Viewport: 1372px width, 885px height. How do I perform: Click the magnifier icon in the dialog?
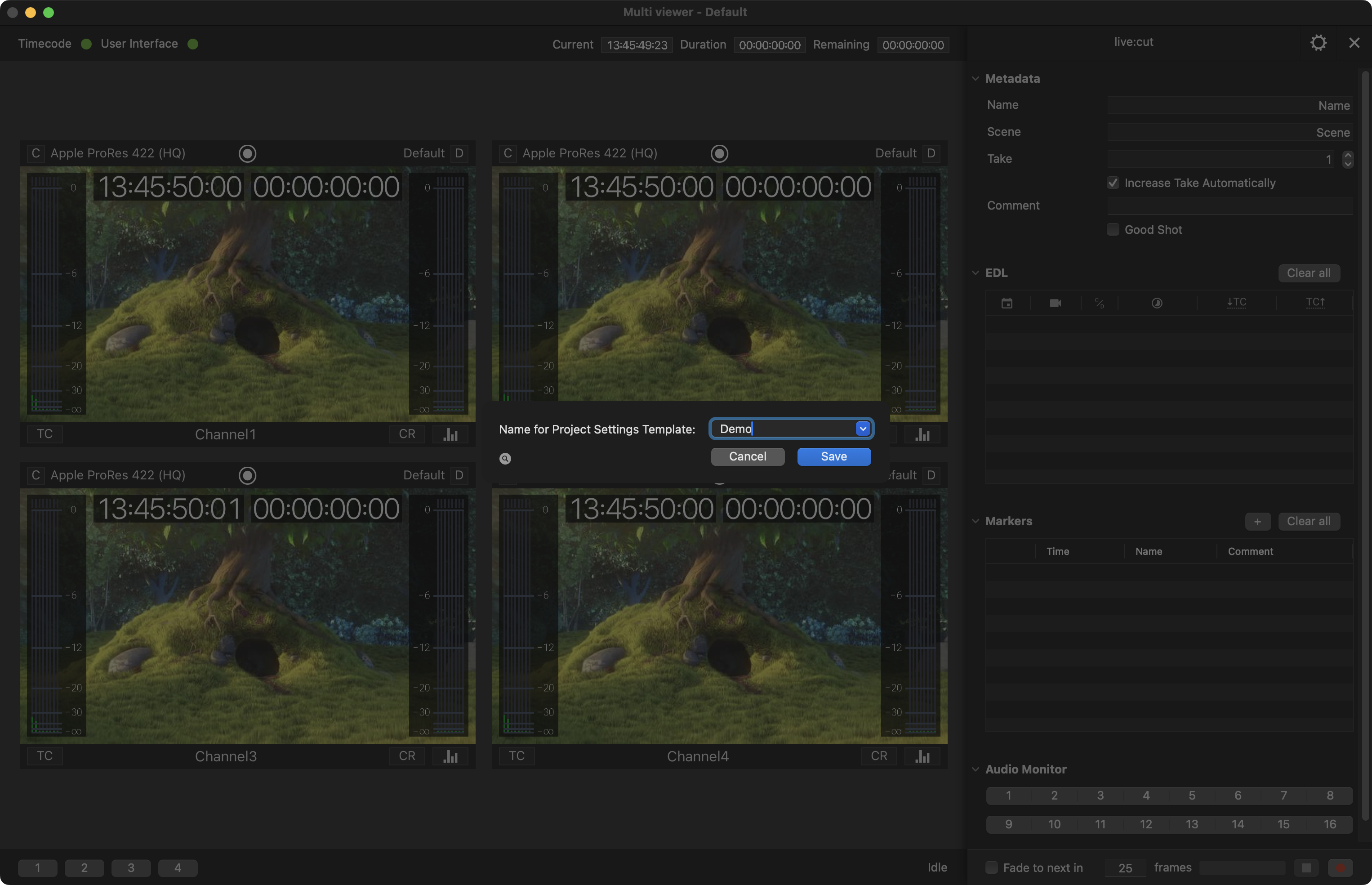(505, 459)
